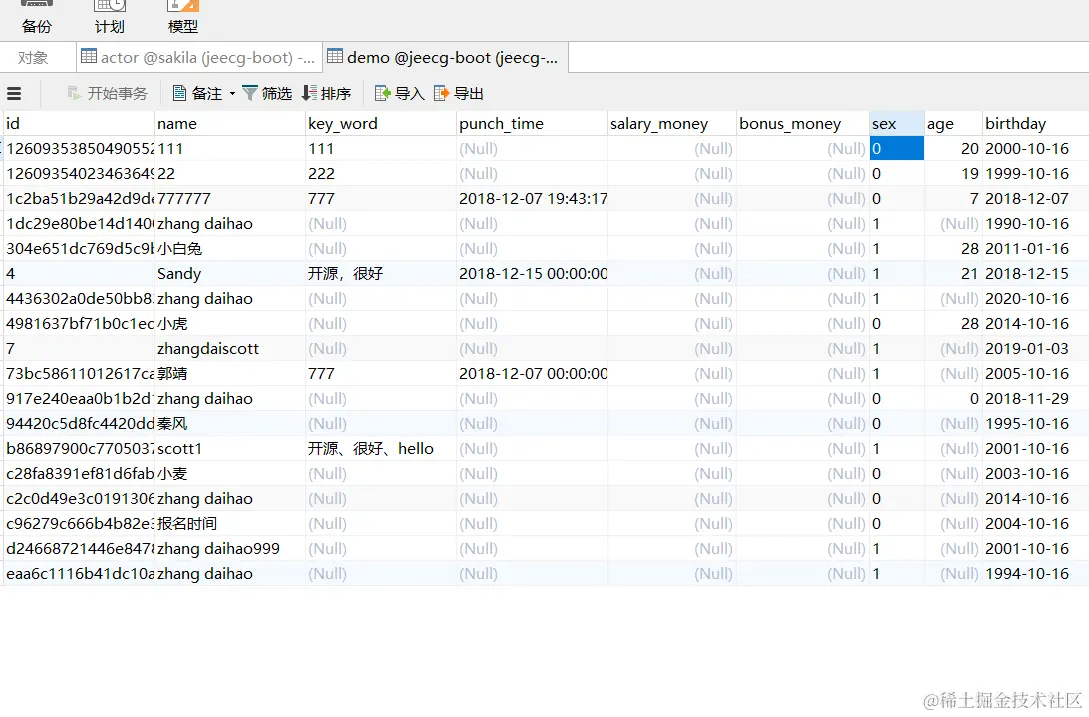
Task: Open the 备份 backup tool
Action: click(37, 17)
